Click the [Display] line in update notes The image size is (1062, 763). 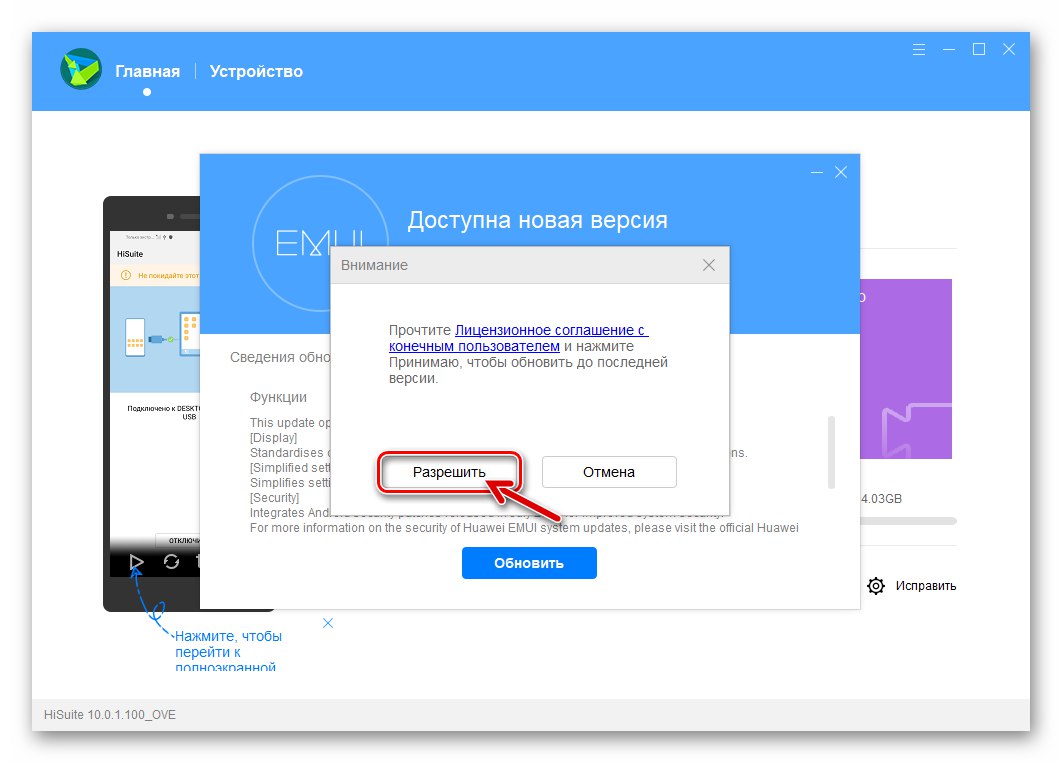(x=274, y=438)
